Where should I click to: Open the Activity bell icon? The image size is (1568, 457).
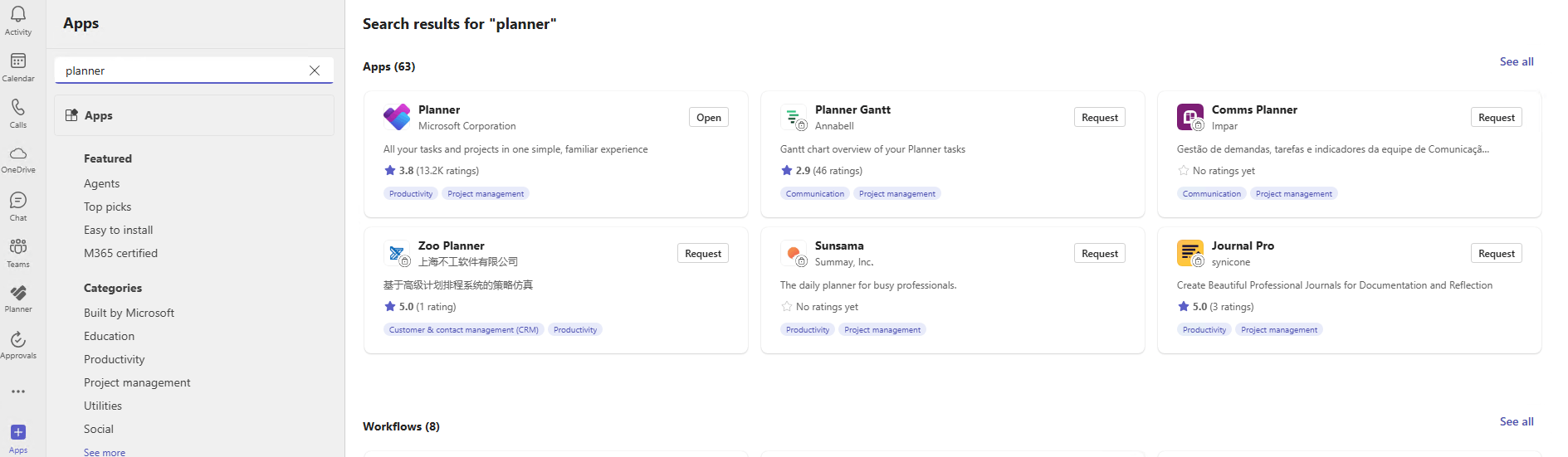[x=18, y=14]
